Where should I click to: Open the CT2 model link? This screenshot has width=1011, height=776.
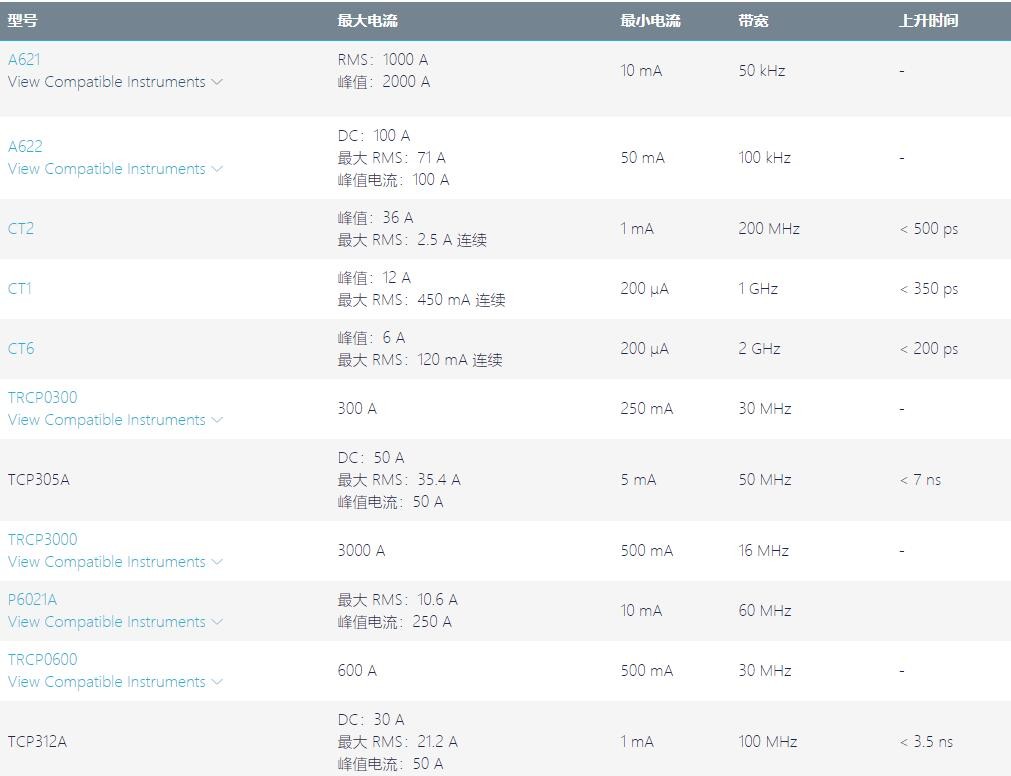click(x=21, y=229)
